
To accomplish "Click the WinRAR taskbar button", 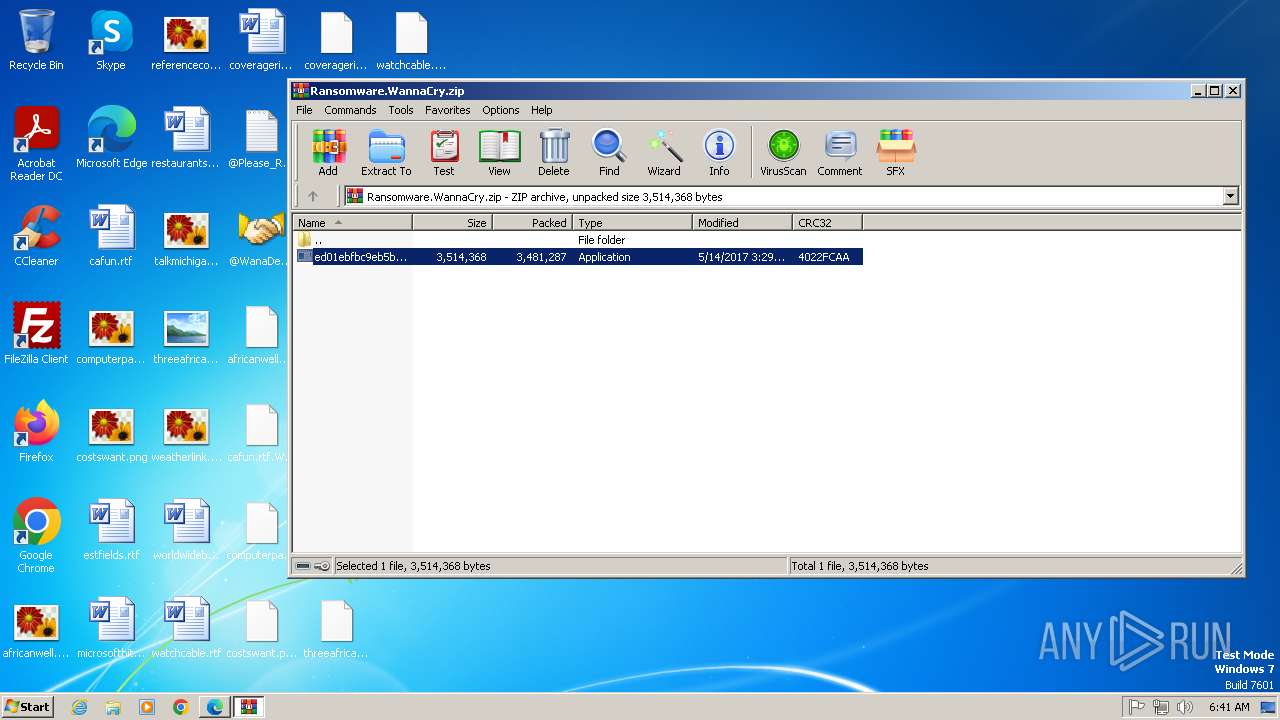I will click(x=248, y=707).
